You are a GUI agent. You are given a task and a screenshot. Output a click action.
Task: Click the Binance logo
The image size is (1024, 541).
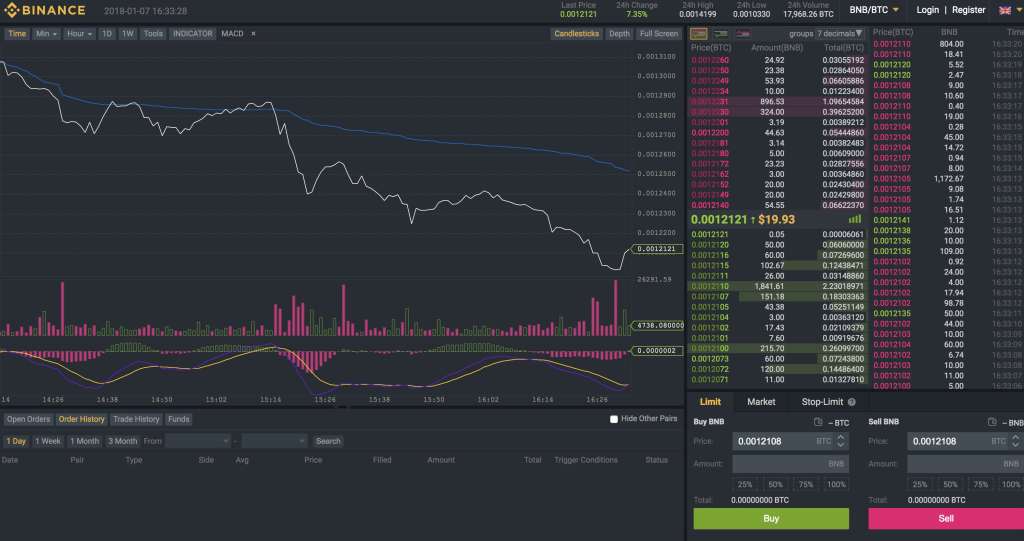click(44, 10)
